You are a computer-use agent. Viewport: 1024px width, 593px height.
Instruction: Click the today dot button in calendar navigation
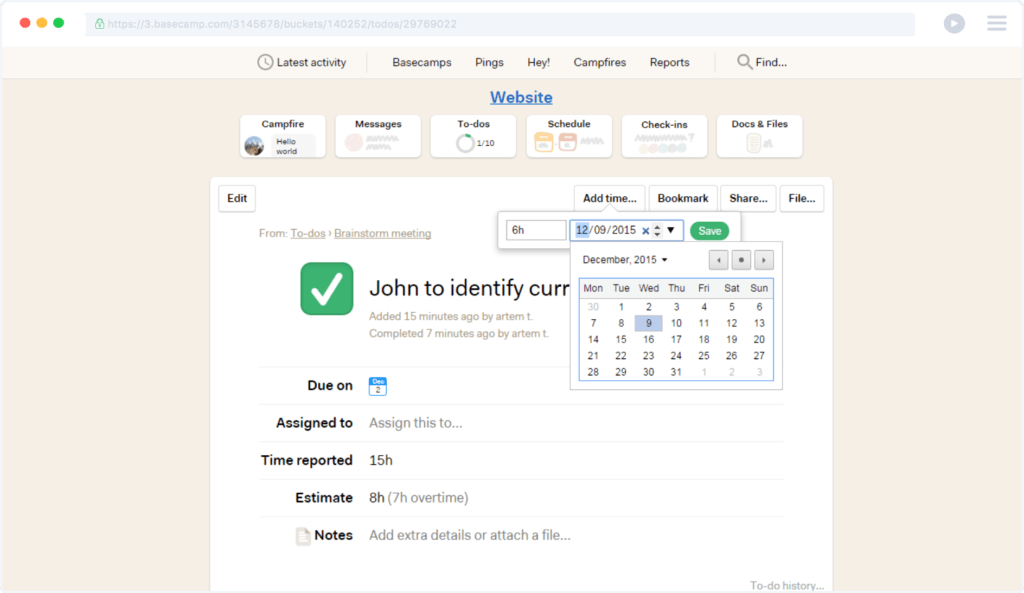click(740, 259)
